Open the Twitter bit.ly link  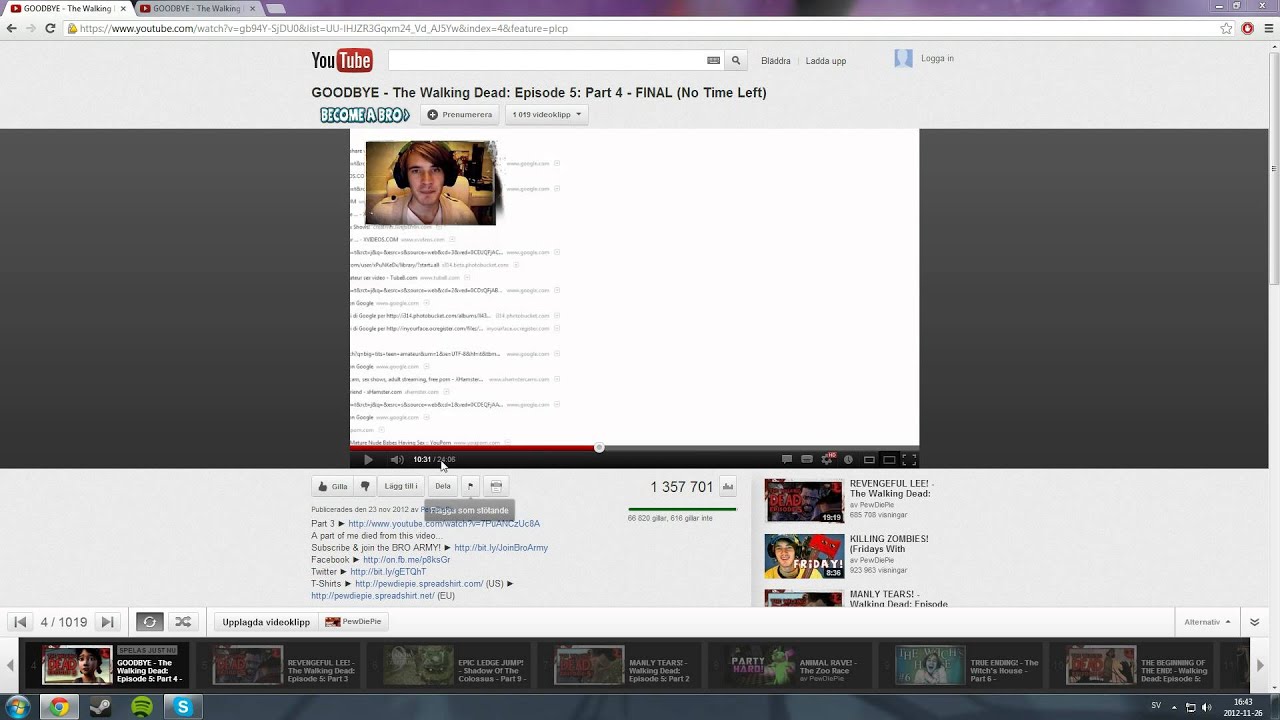click(x=388, y=572)
